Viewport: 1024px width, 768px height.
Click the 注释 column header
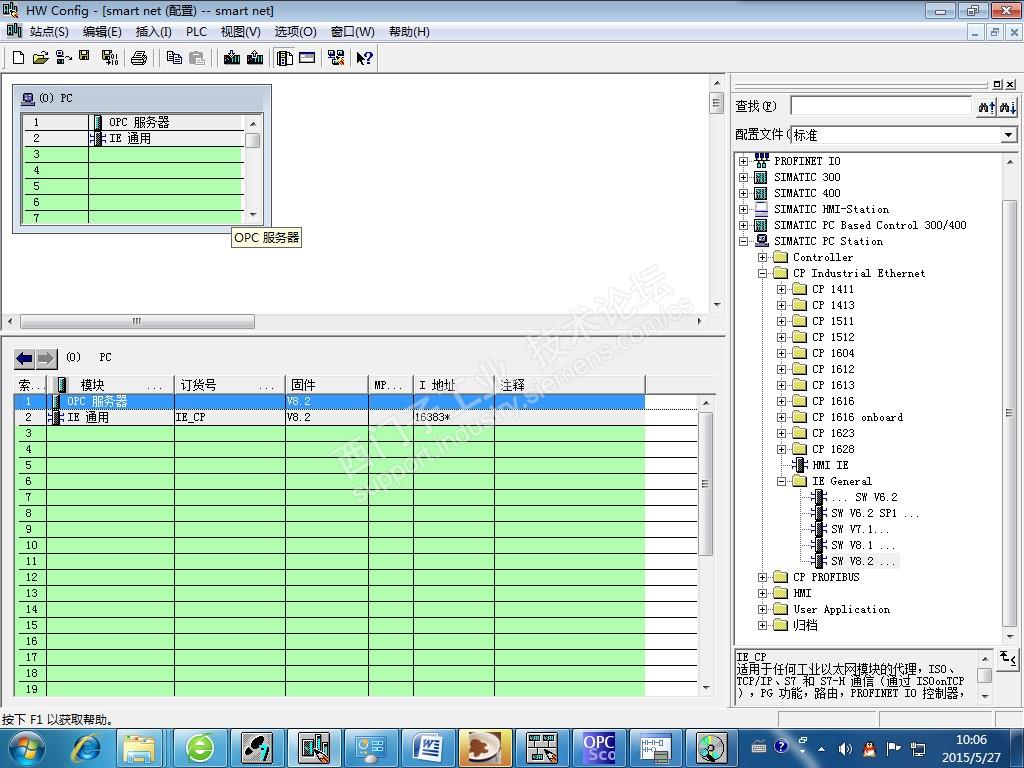point(569,385)
